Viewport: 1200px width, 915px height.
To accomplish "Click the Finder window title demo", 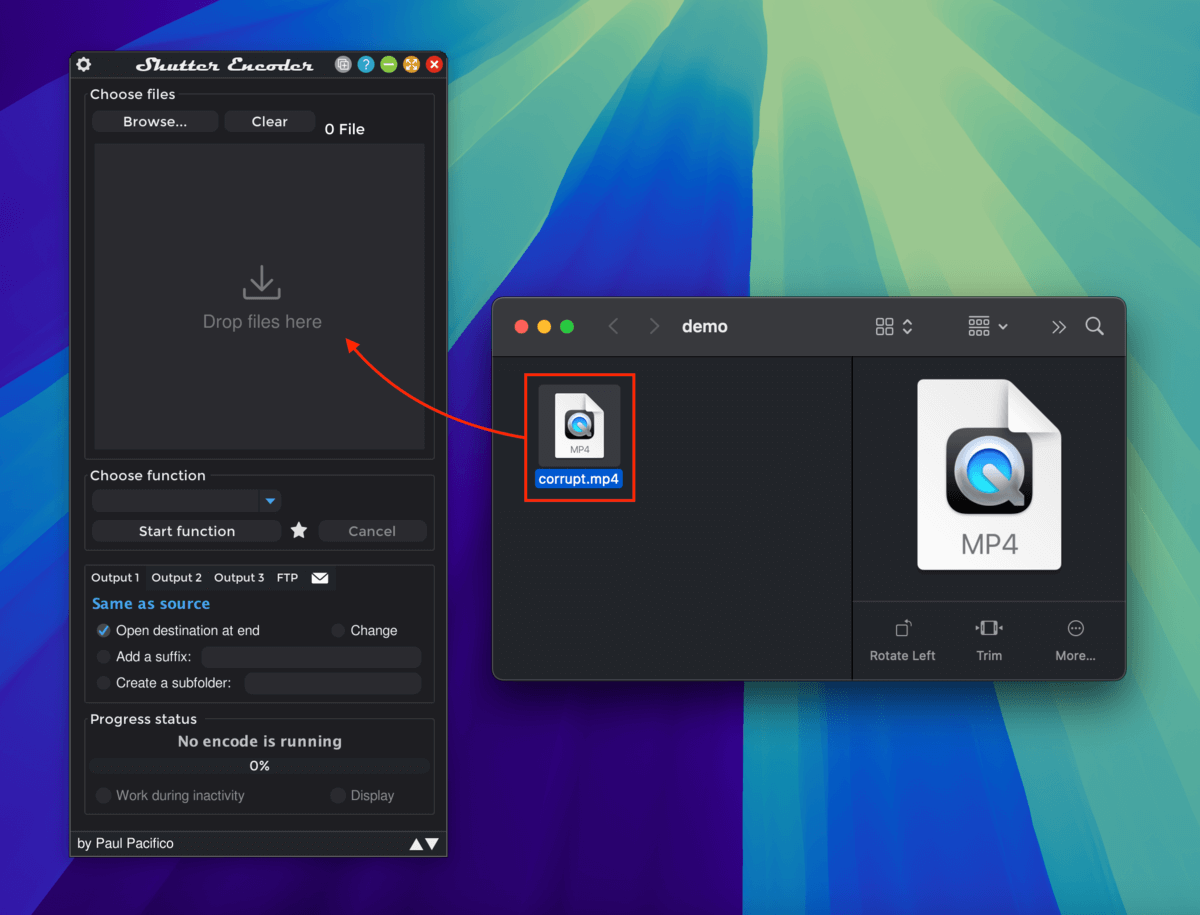I will (705, 327).
